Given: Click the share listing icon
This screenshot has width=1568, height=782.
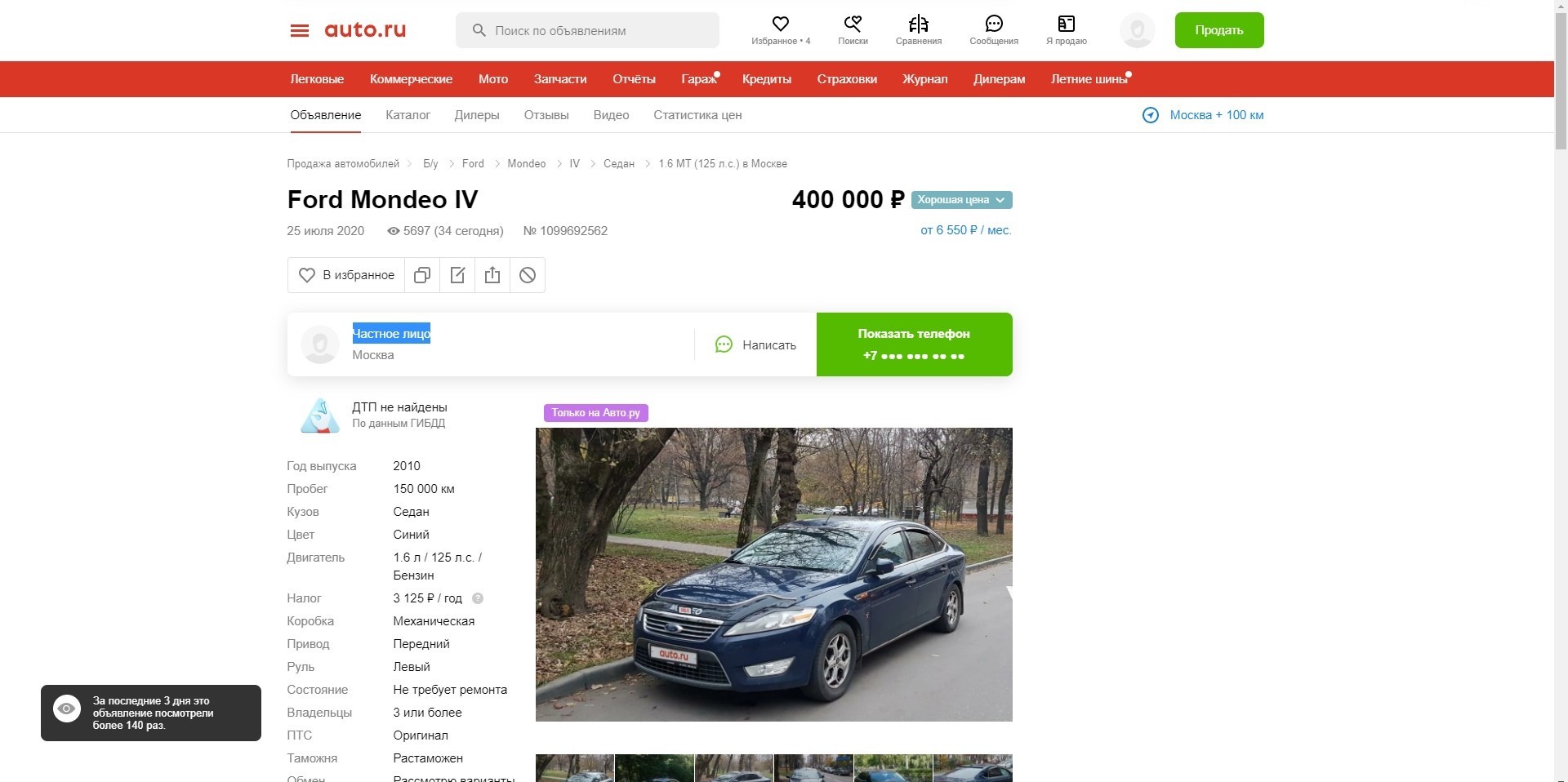Looking at the screenshot, I should pyautogui.click(x=492, y=275).
